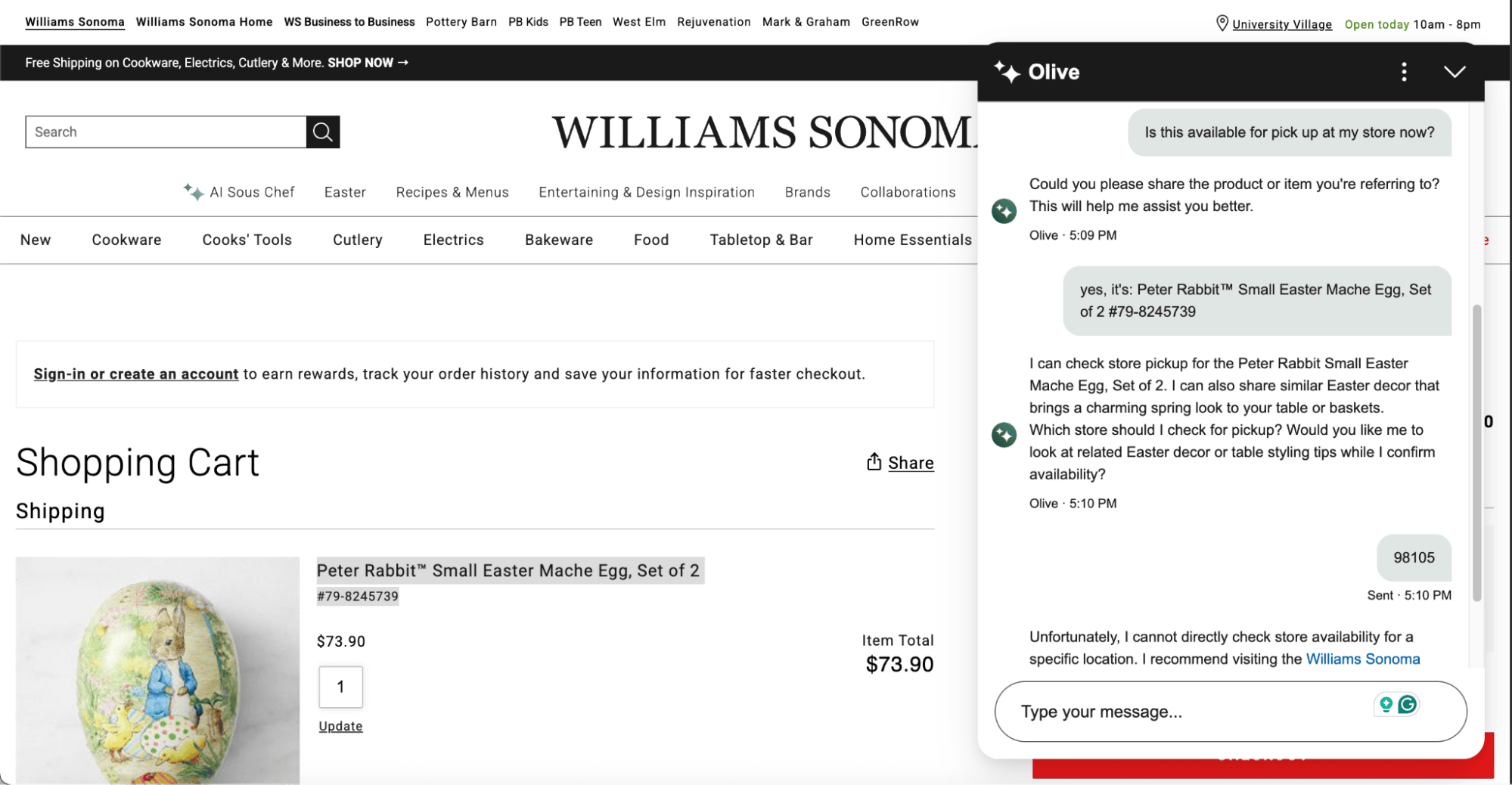
Task: Click the 98105 sent message bubble
Action: tap(1414, 557)
